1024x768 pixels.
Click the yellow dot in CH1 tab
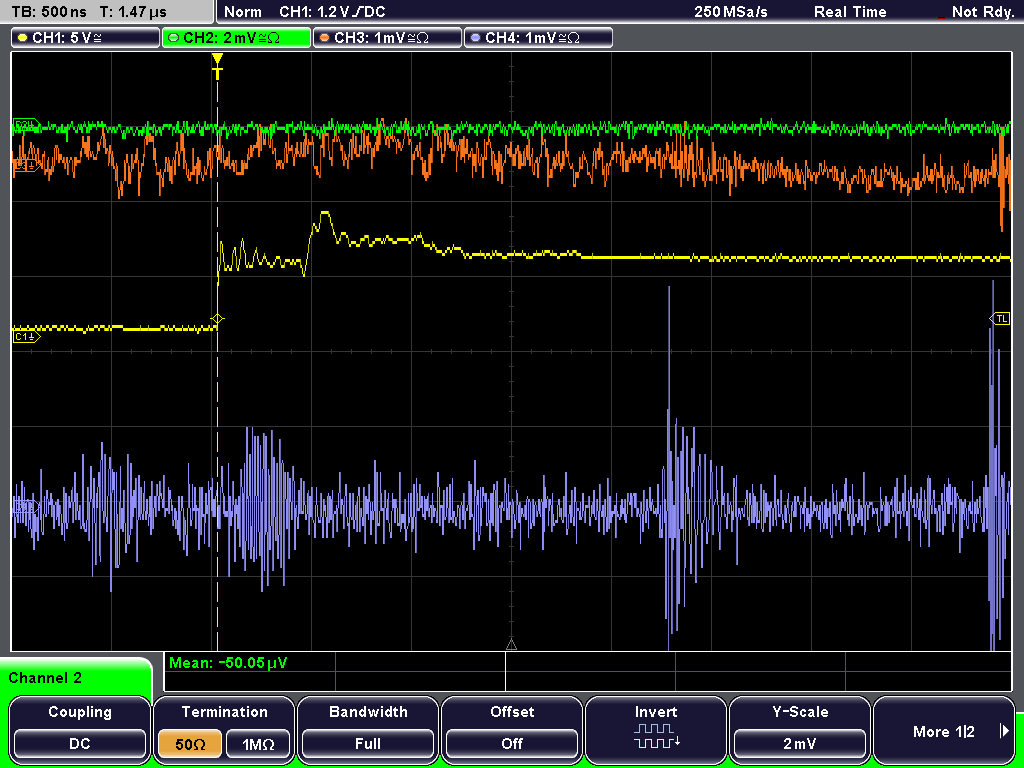23,38
